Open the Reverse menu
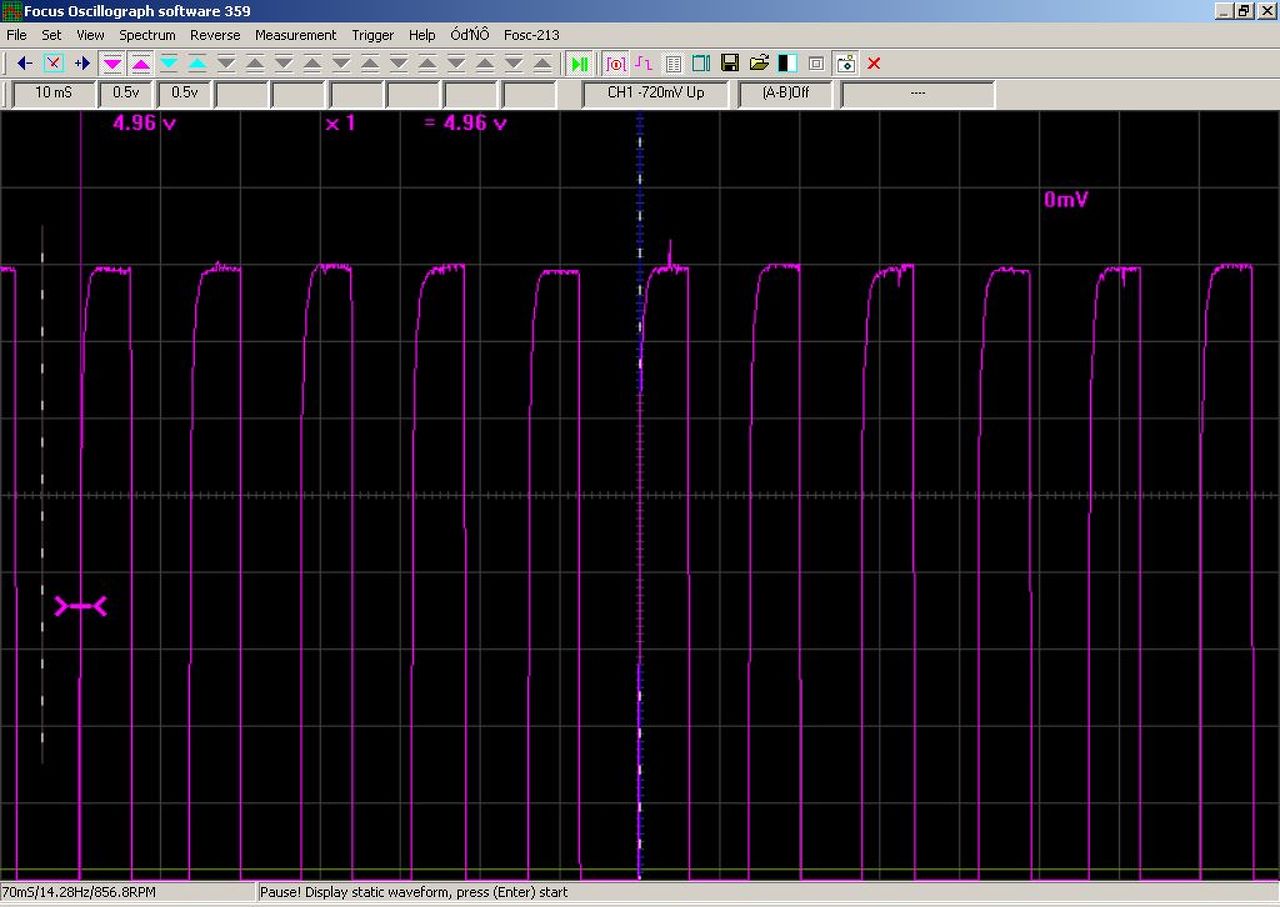Viewport: 1280px width, 907px height. tap(215, 35)
